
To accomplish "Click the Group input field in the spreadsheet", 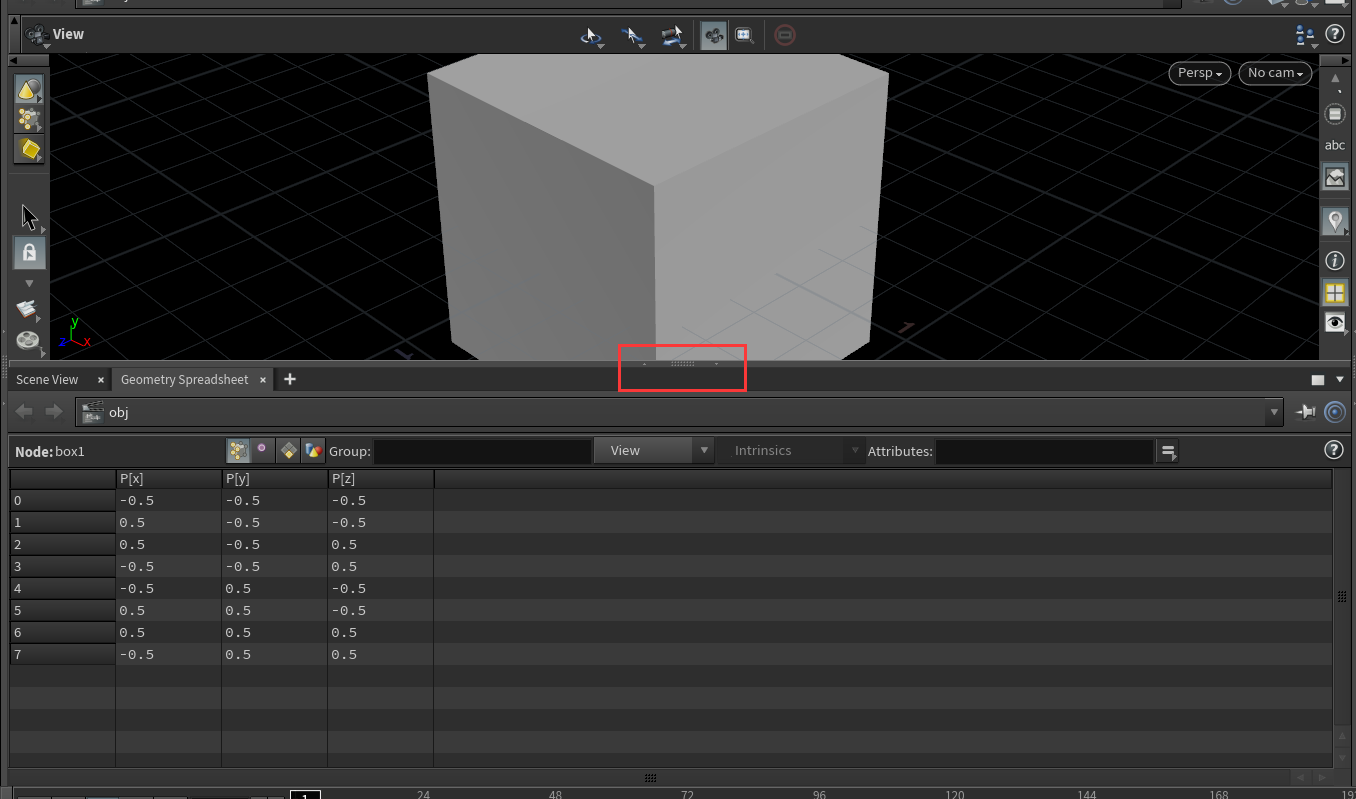I will (483, 450).
